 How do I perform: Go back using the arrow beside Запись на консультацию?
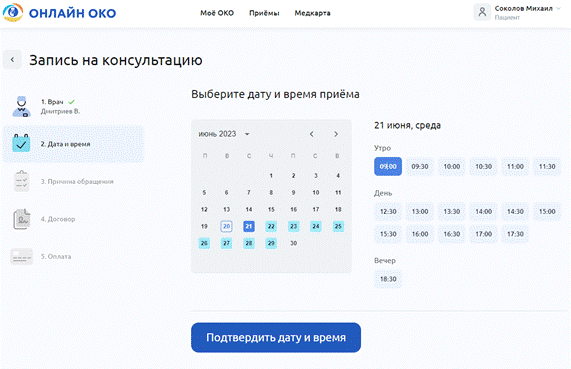point(12,60)
